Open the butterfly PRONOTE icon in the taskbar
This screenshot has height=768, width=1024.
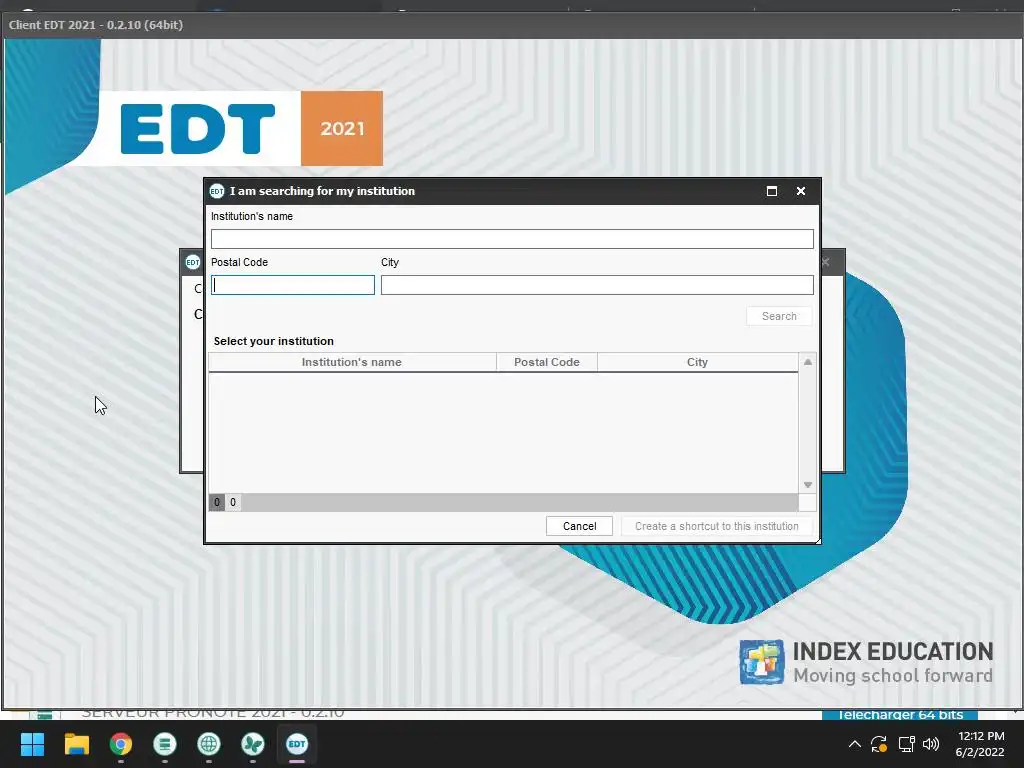click(x=253, y=744)
